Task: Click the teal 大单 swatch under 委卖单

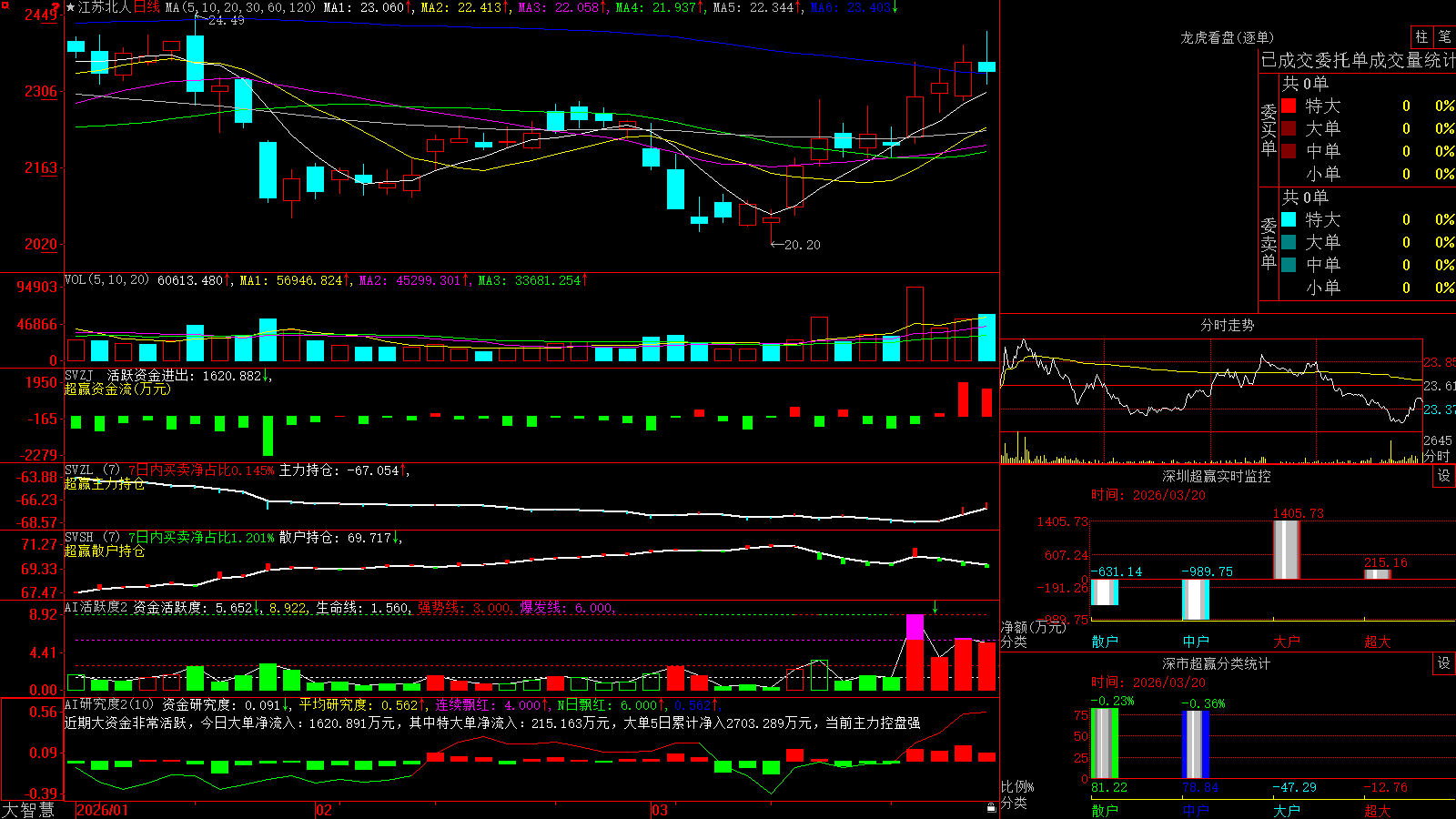Action: 1289,242
